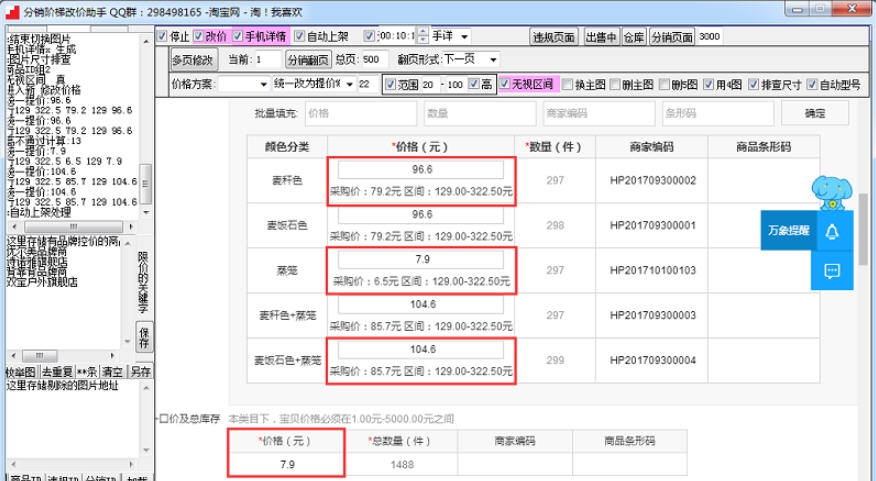Click the log panel horizontal scrollbar thumb

[x=73, y=226]
